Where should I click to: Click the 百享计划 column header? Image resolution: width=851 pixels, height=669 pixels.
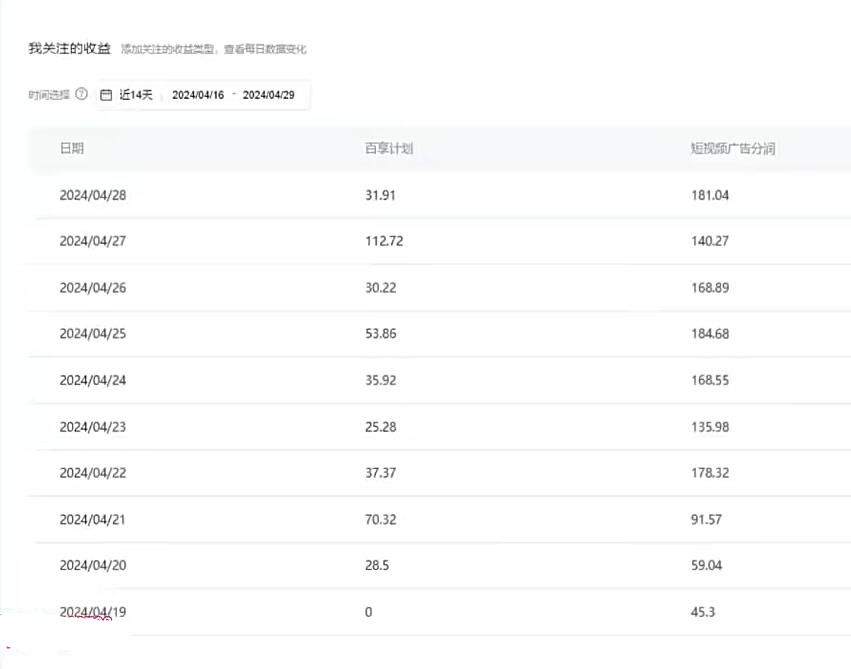point(389,148)
